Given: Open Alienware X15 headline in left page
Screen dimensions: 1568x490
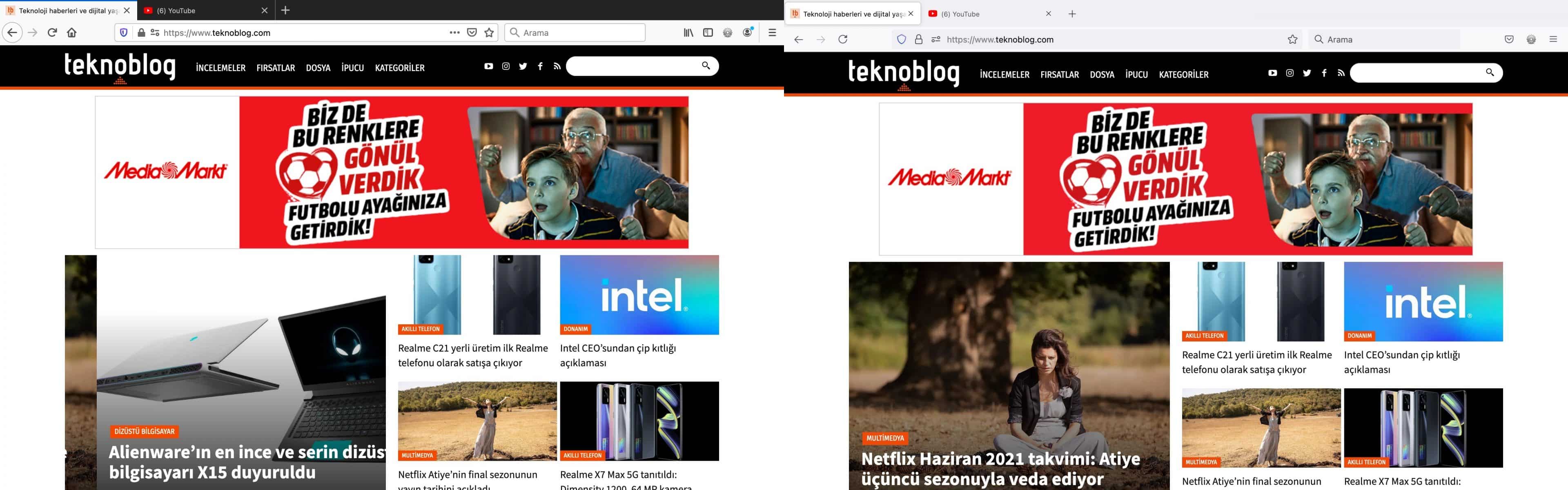Looking at the screenshot, I should pos(247,462).
